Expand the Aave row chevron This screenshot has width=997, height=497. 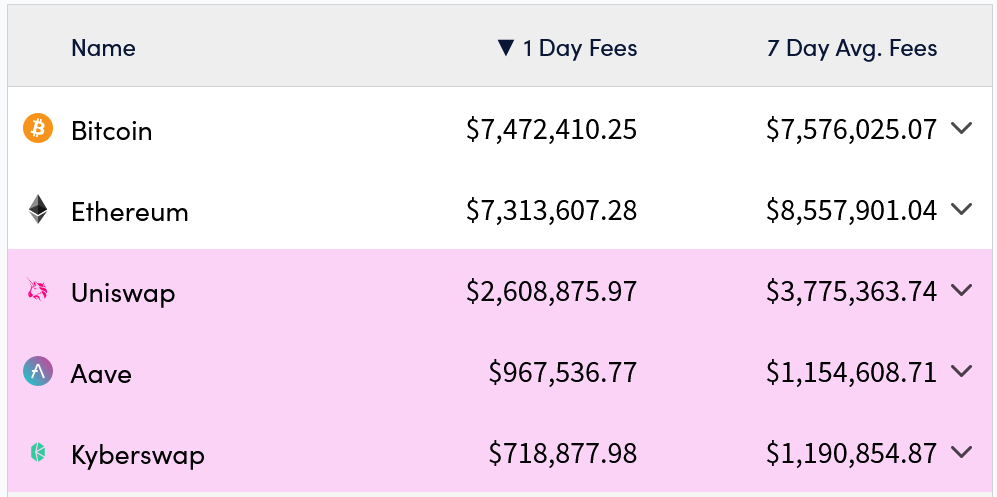pyautogui.click(x=961, y=372)
